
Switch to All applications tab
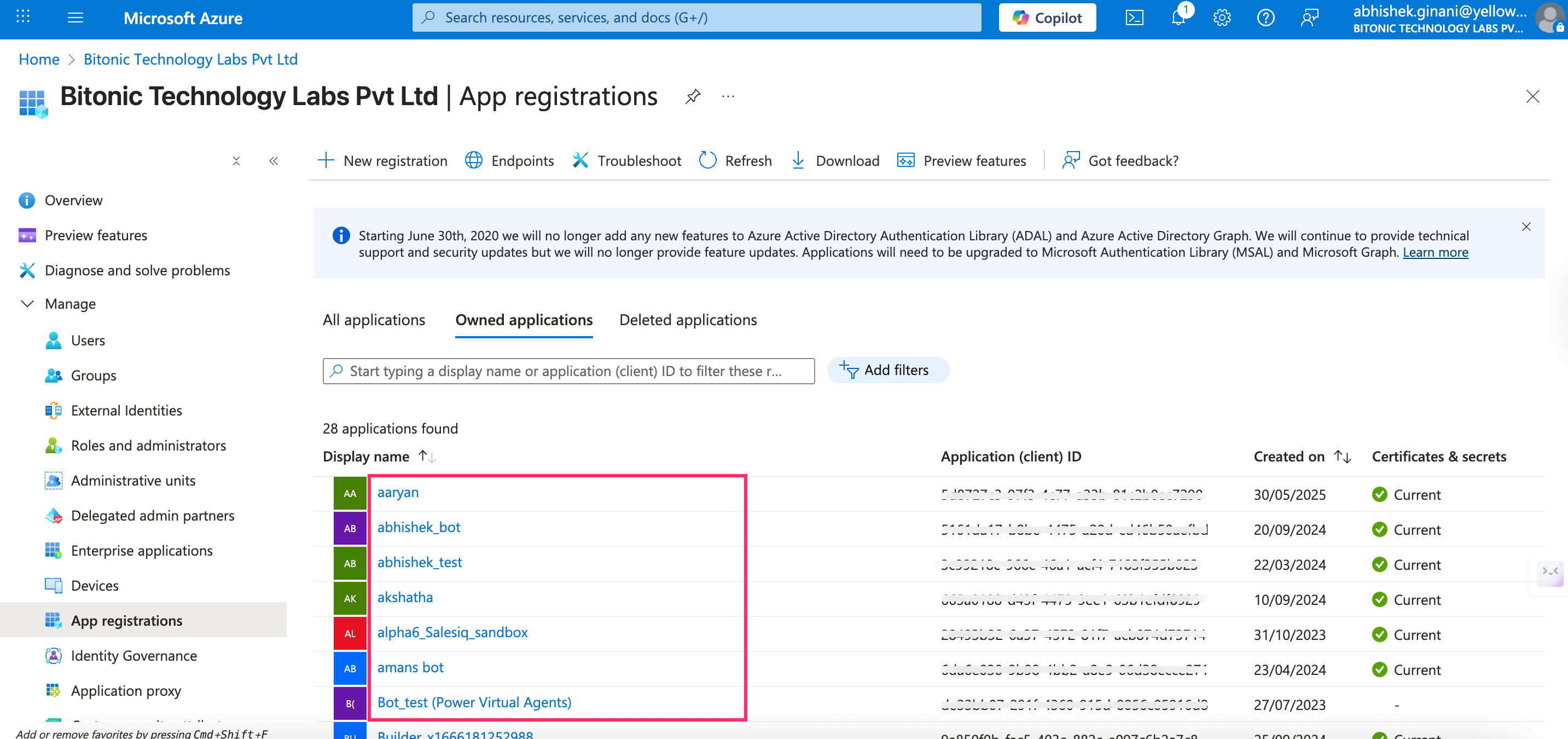pyautogui.click(x=374, y=320)
